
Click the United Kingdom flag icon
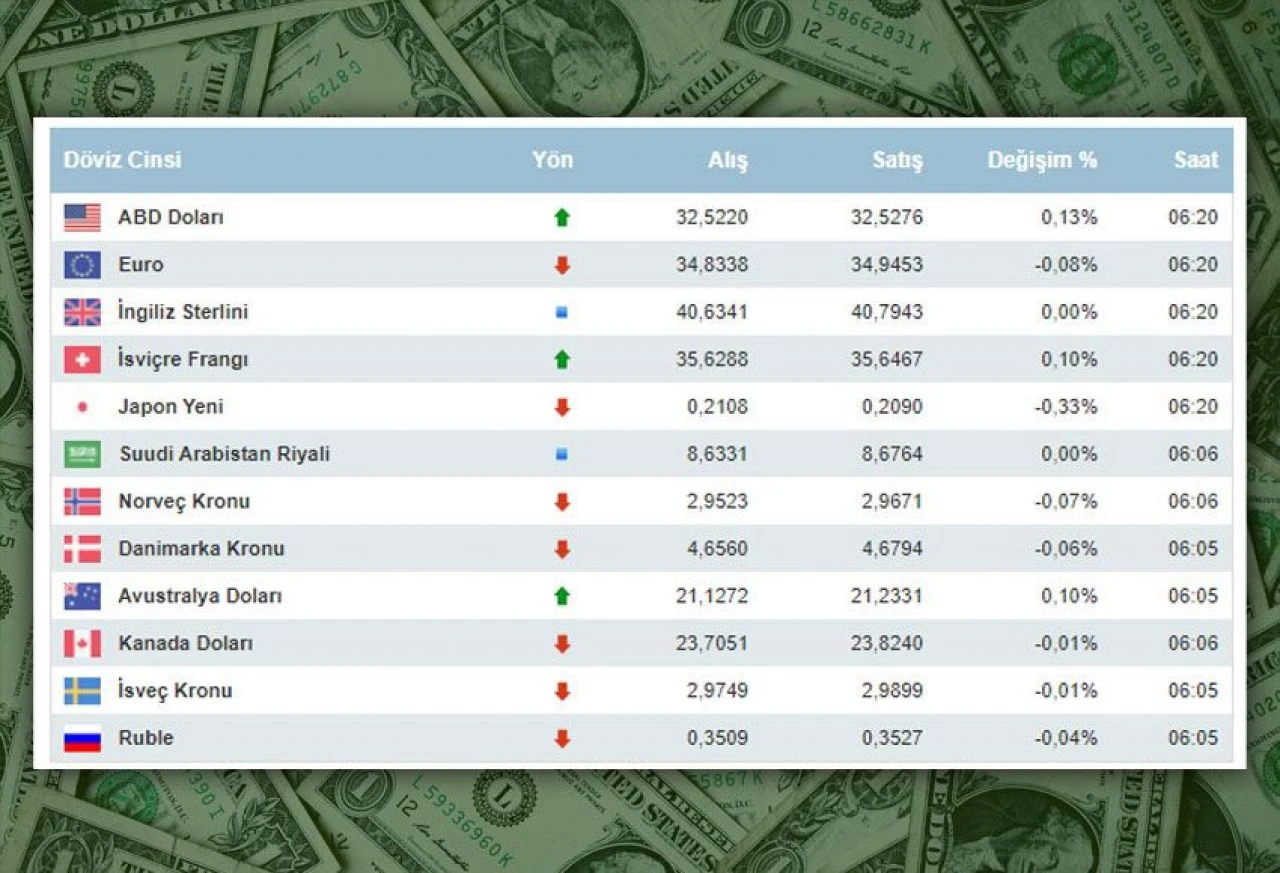(82, 312)
